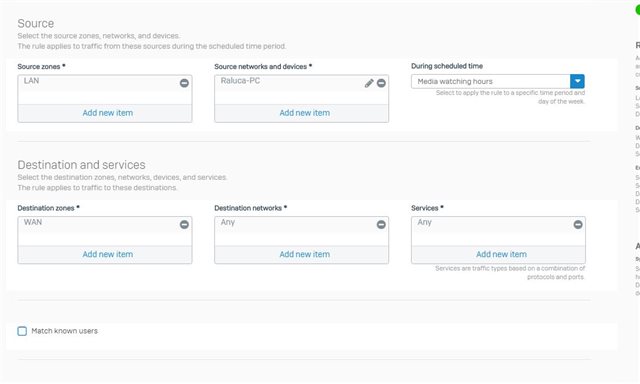Screen dimensions: 640x384
Task: Add new item to Destination networks
Action: 302,254
